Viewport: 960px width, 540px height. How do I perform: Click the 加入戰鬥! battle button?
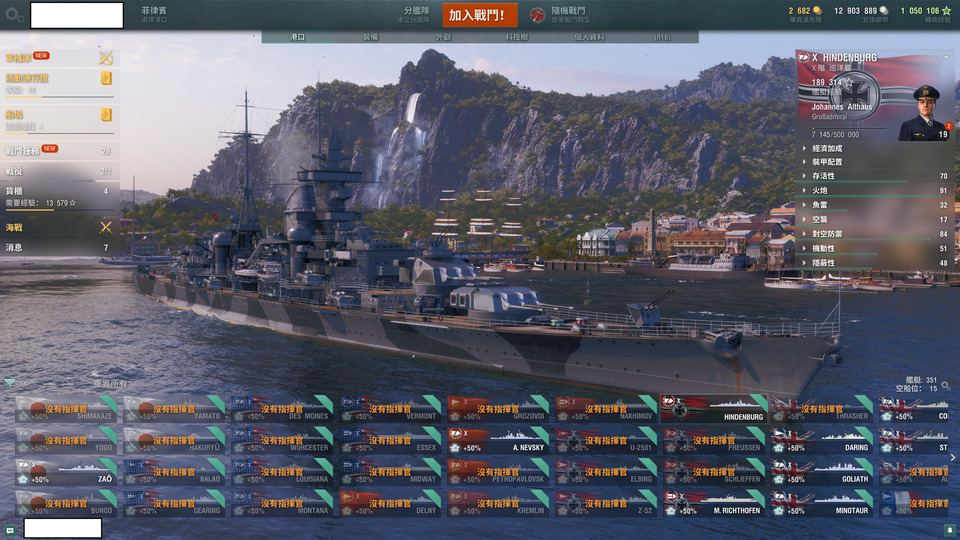479,15
